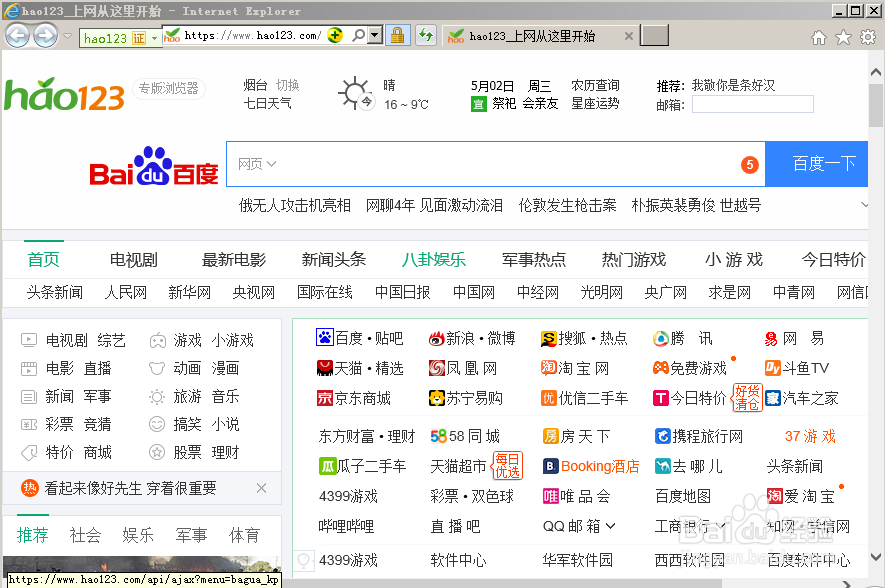The width and height of the screenshot is (885, 588).
Task: Close the hao123 browser tab
Action: [629, 36]
